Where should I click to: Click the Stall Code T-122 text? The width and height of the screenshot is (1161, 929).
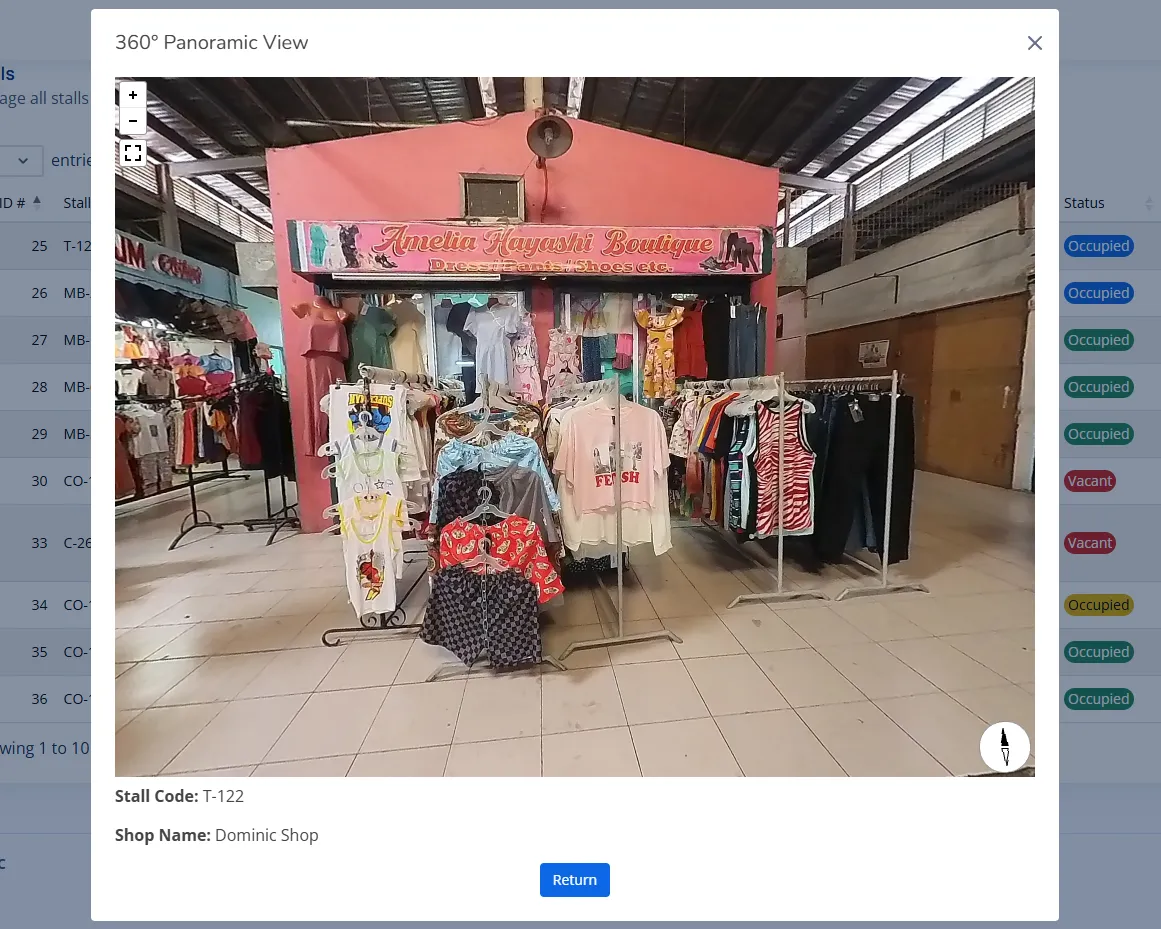pos(179,796)
